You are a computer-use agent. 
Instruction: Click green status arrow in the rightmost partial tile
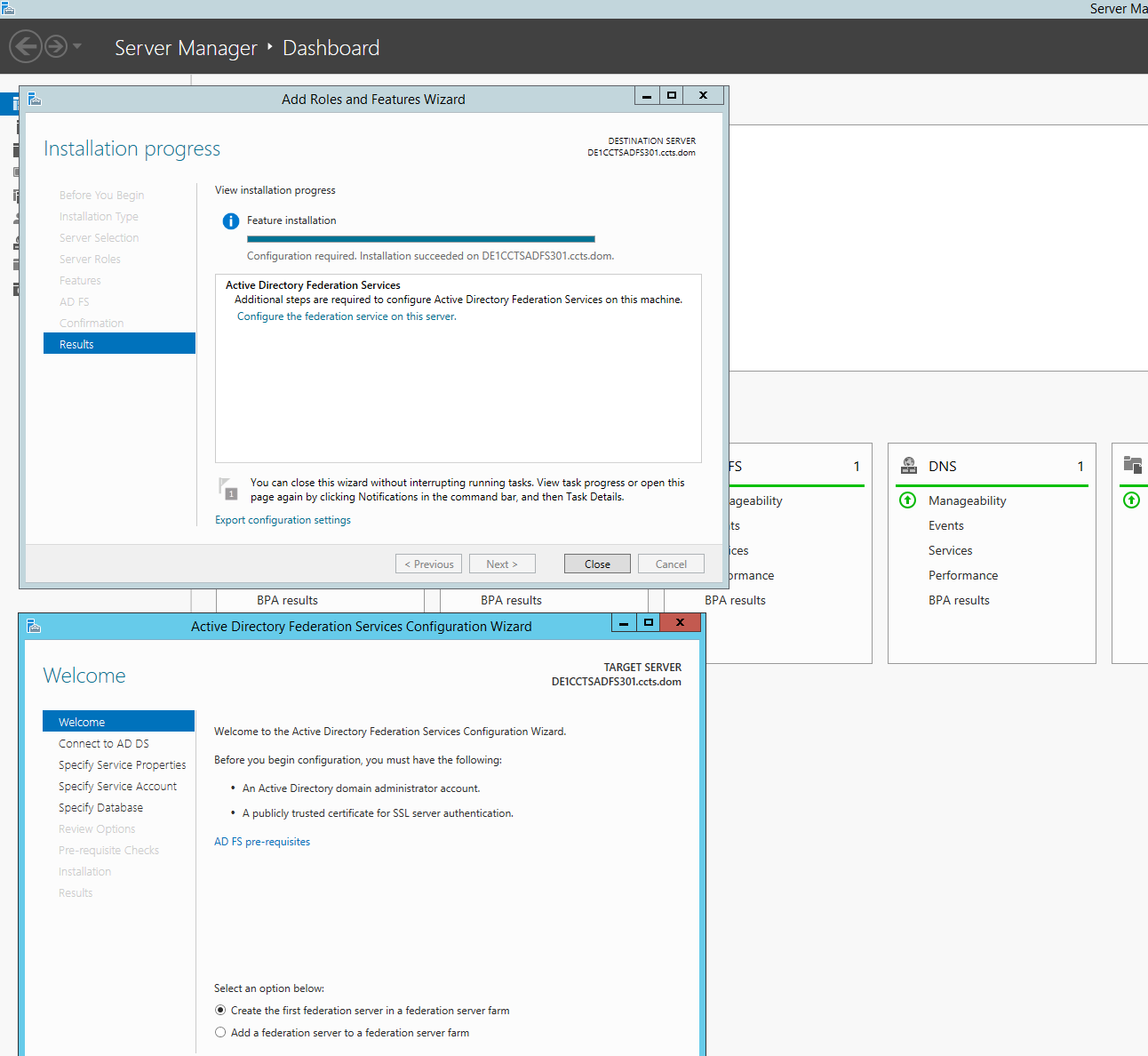tap(1131, 500)
